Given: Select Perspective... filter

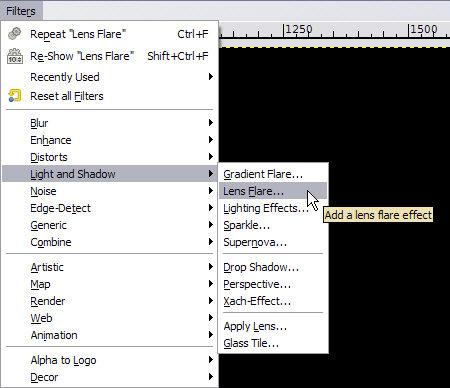Looking at the screenshot, I should coord(273,284).
